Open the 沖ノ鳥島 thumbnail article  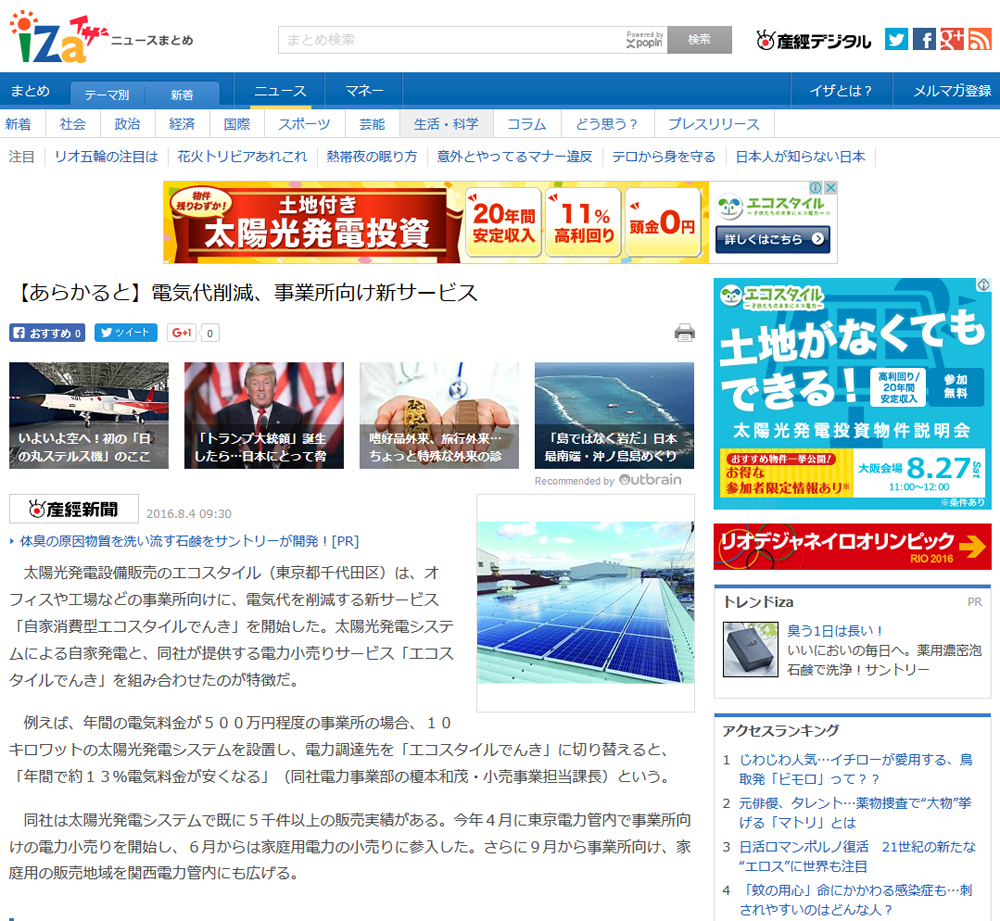614,415
